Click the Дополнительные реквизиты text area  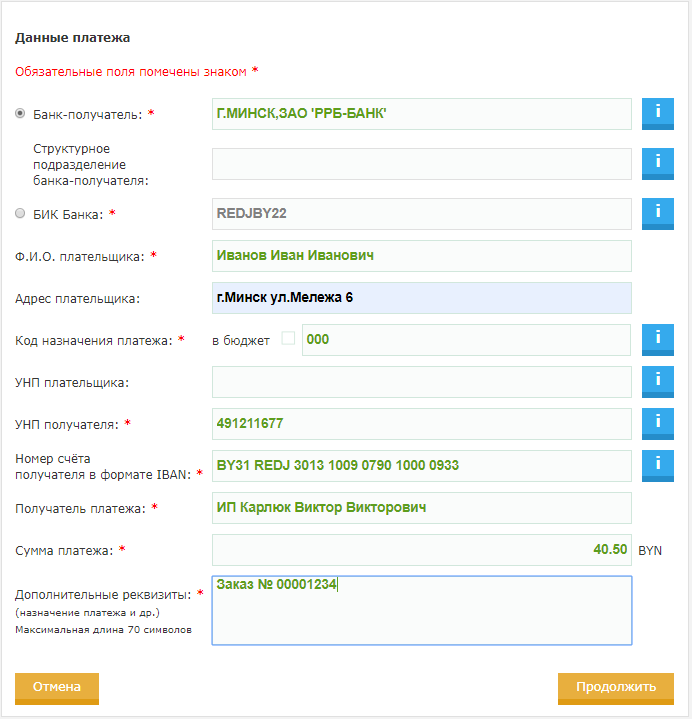pos(421,610)
